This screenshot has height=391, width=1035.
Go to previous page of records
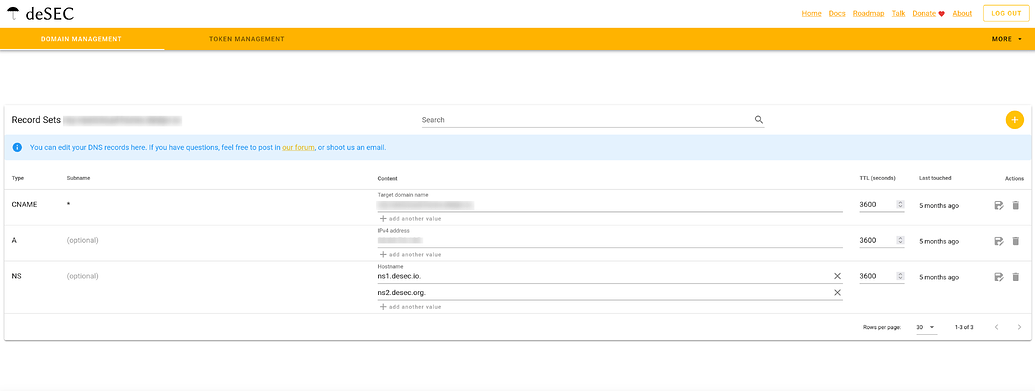pos(997,327)
